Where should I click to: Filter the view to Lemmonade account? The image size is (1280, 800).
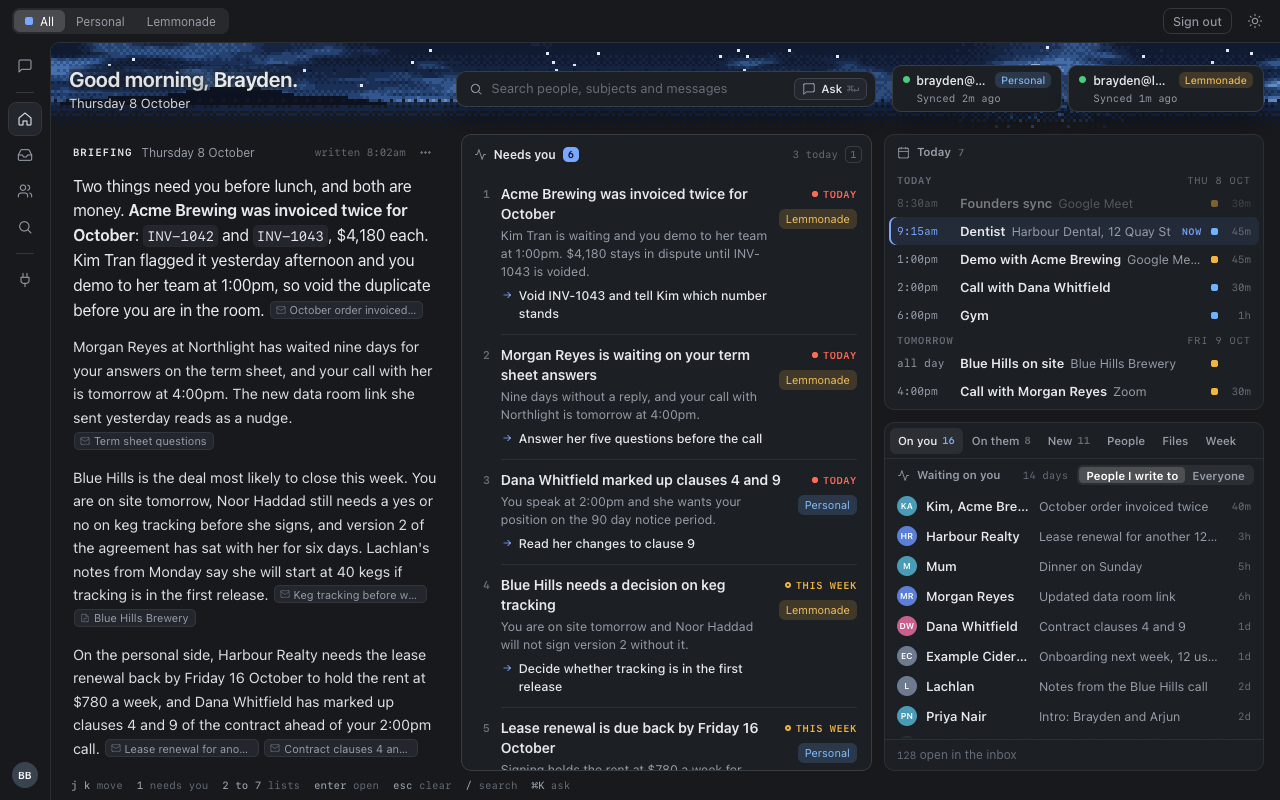pos(181,21)
